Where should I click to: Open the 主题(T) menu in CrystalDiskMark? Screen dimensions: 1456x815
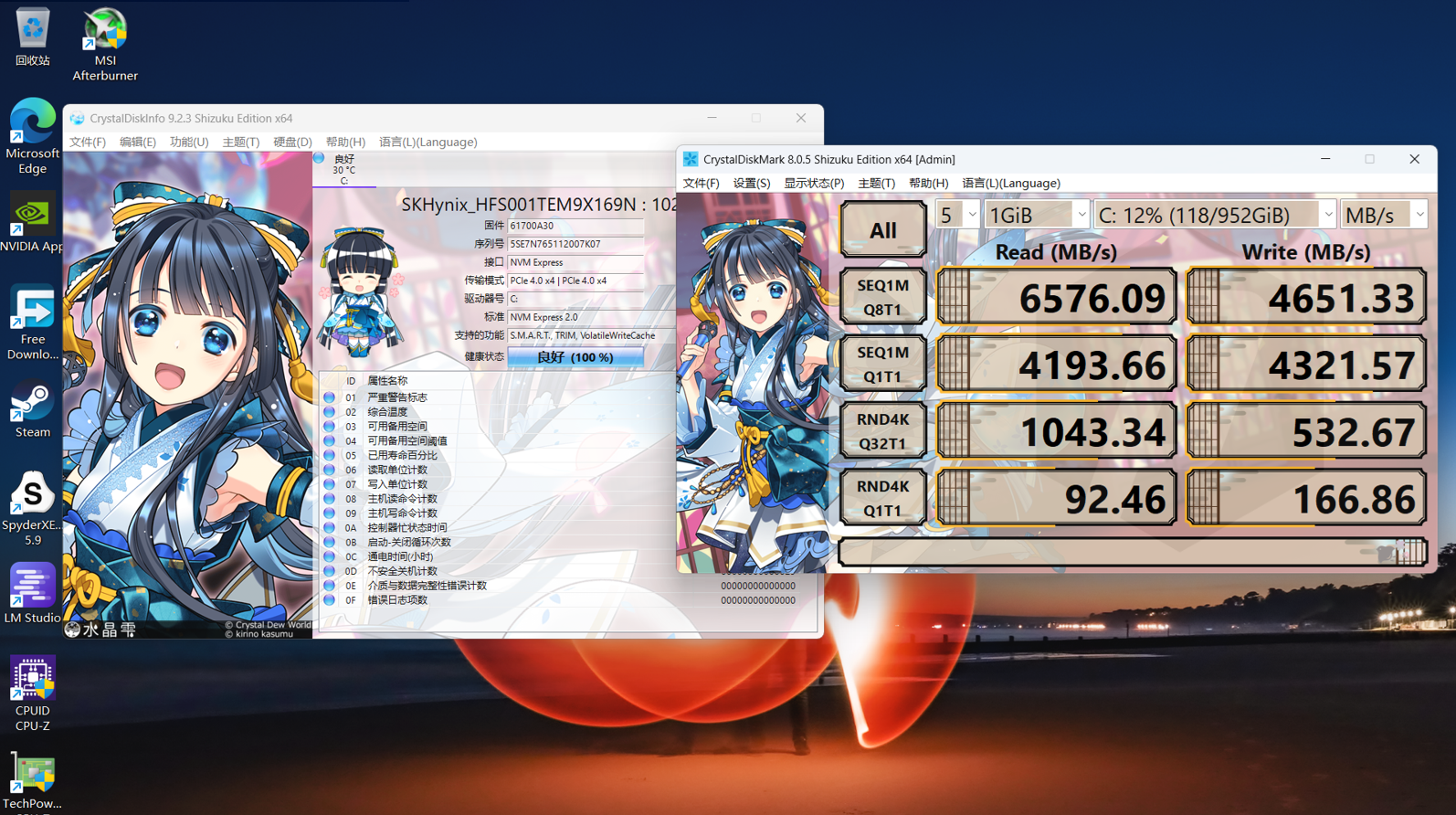pyautogui.click(x=876, y=183)
